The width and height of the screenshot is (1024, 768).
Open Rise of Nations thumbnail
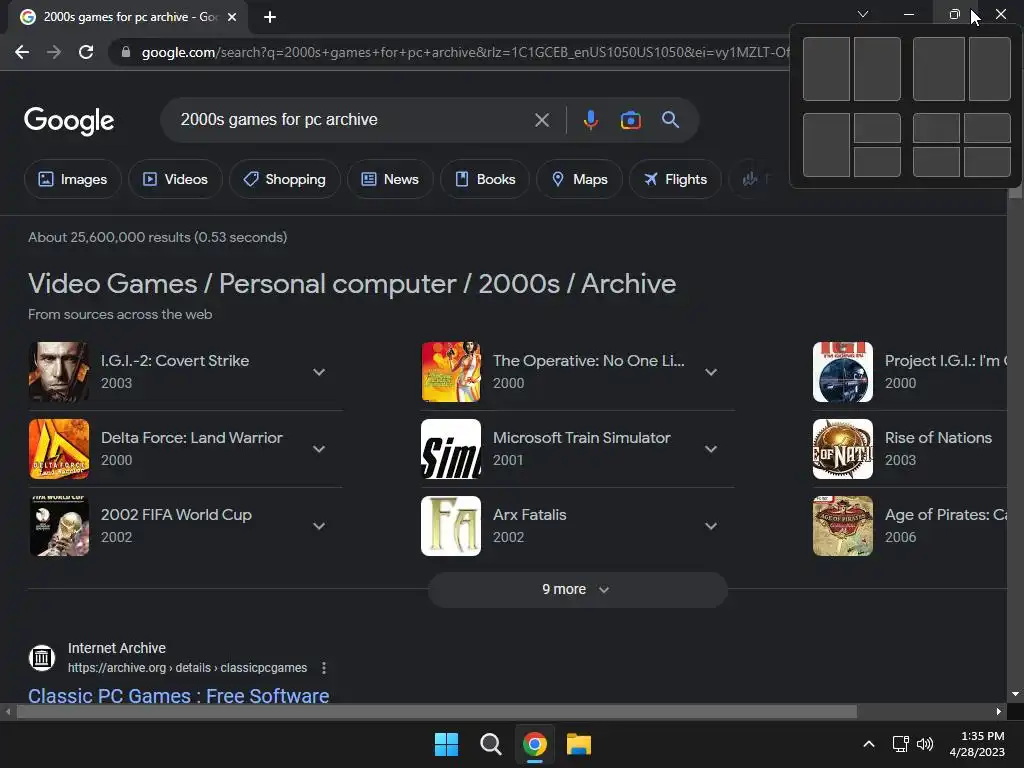(842, 449)
